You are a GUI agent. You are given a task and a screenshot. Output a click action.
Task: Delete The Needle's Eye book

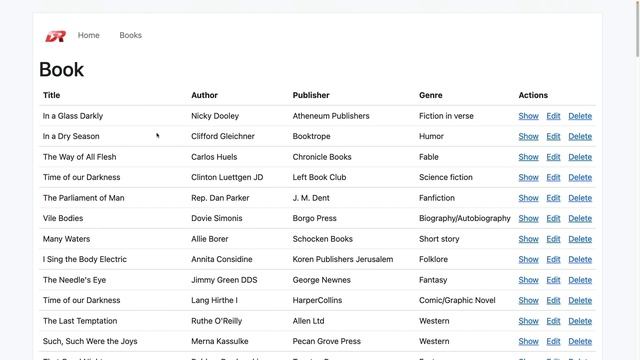pos(580,280)
